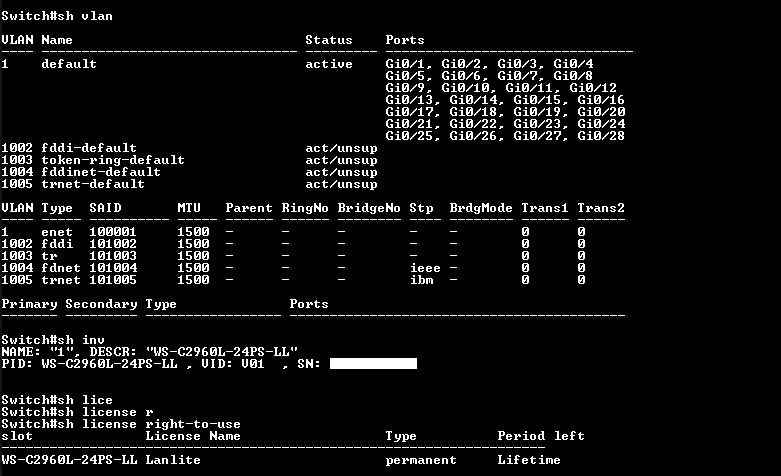
Task: Select the 'Status' column header
Action: [x=329, y=40]
